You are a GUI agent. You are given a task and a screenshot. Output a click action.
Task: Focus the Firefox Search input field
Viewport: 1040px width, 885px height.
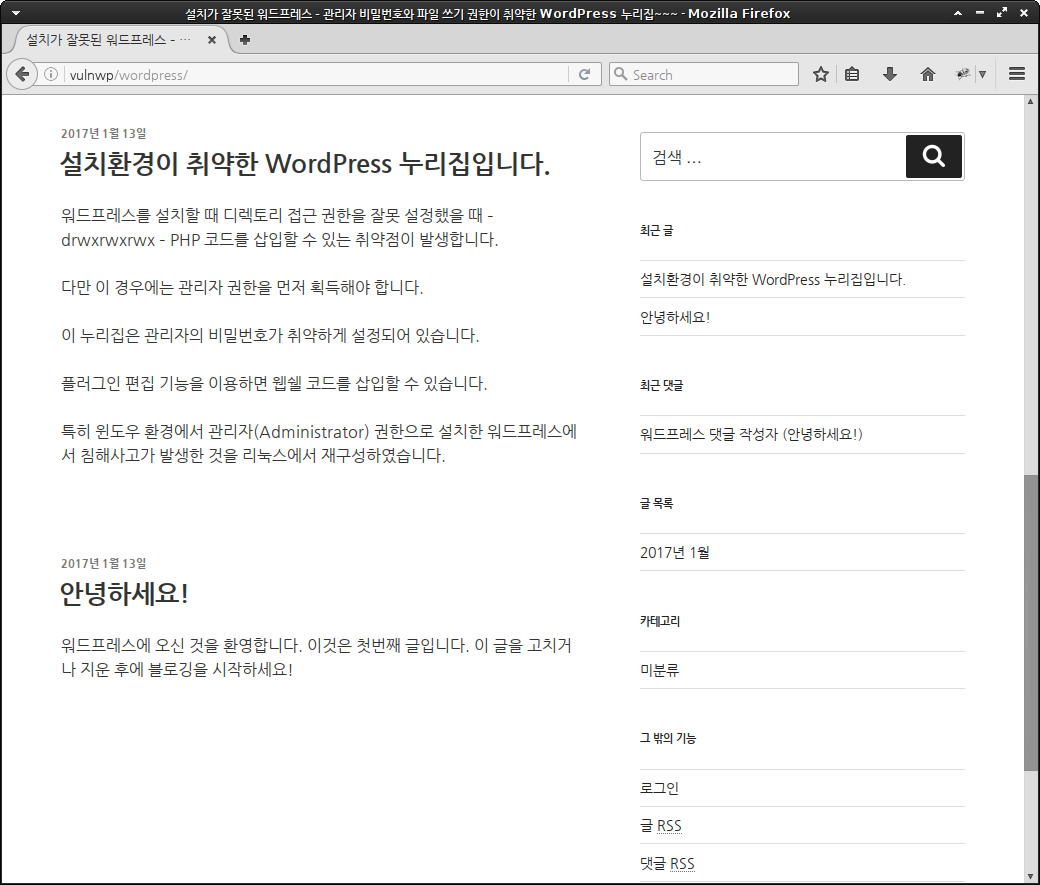pos(704,74)
